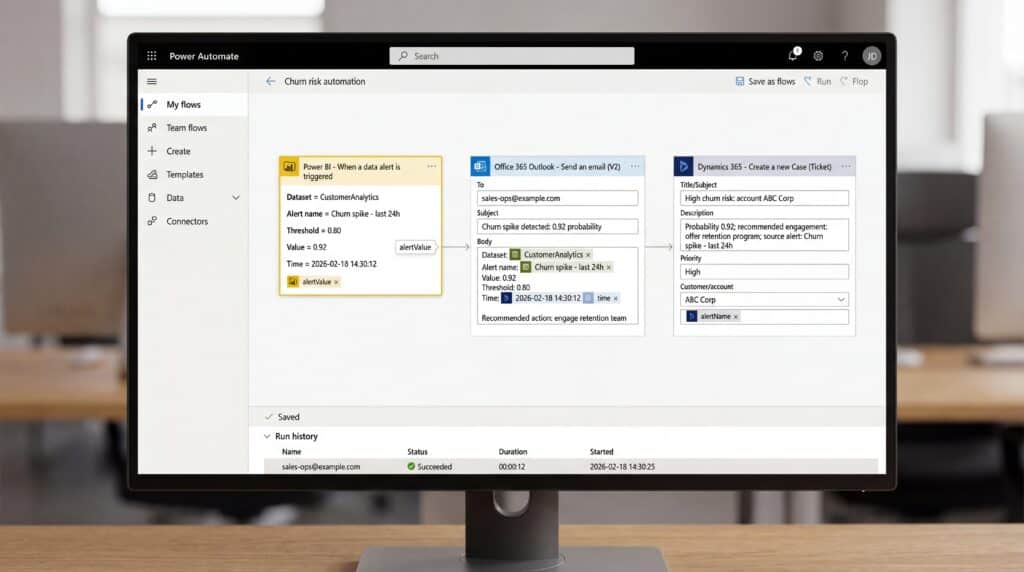
Task: Remove the time token in email body
Action: [x=615, y=298]
